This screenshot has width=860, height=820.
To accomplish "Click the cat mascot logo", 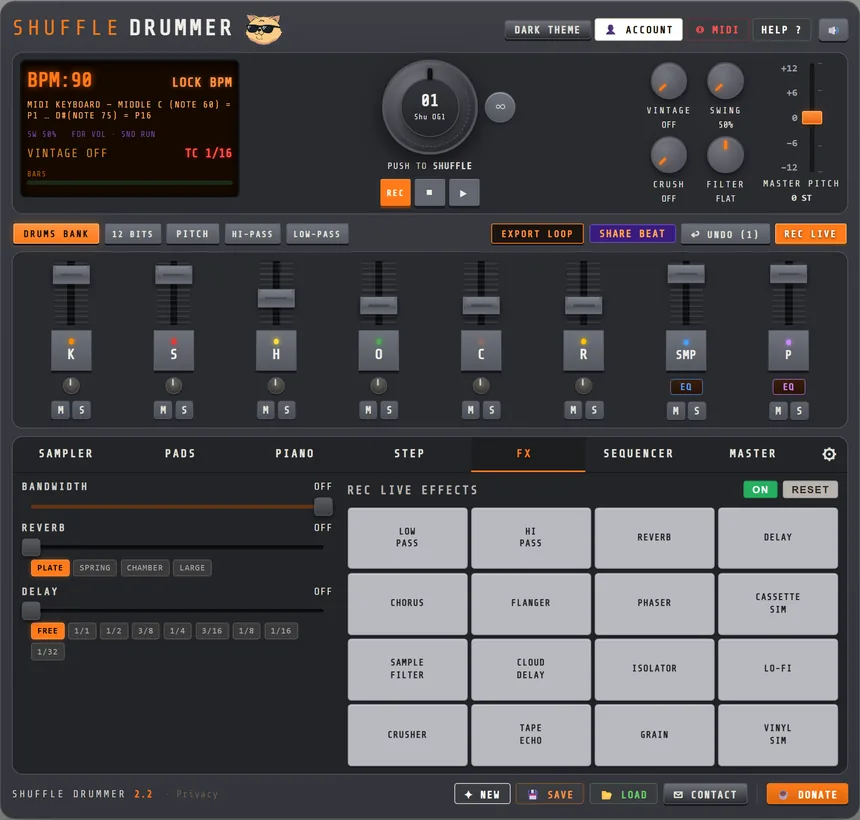I will [x=264, y=29].
